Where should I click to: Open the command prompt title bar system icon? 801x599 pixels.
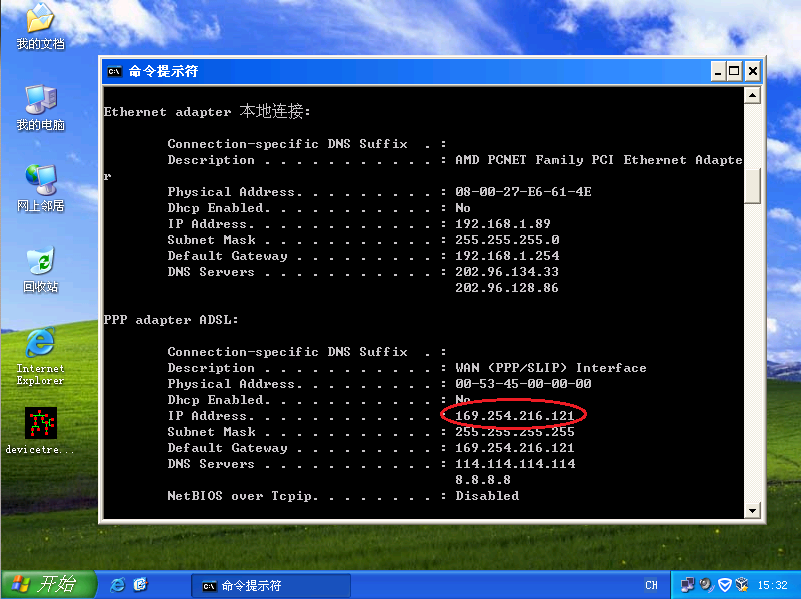114,71
